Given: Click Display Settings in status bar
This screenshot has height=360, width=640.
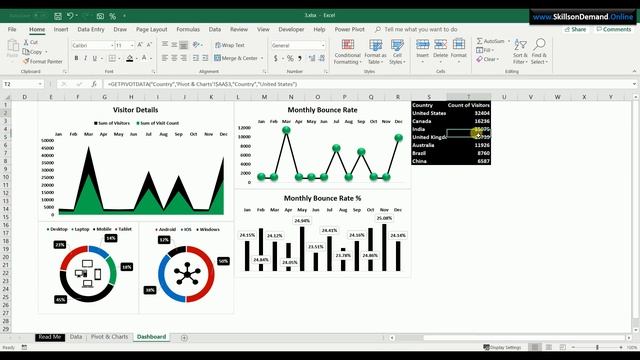Looking at the screenshot, I should tap(502, 347).
